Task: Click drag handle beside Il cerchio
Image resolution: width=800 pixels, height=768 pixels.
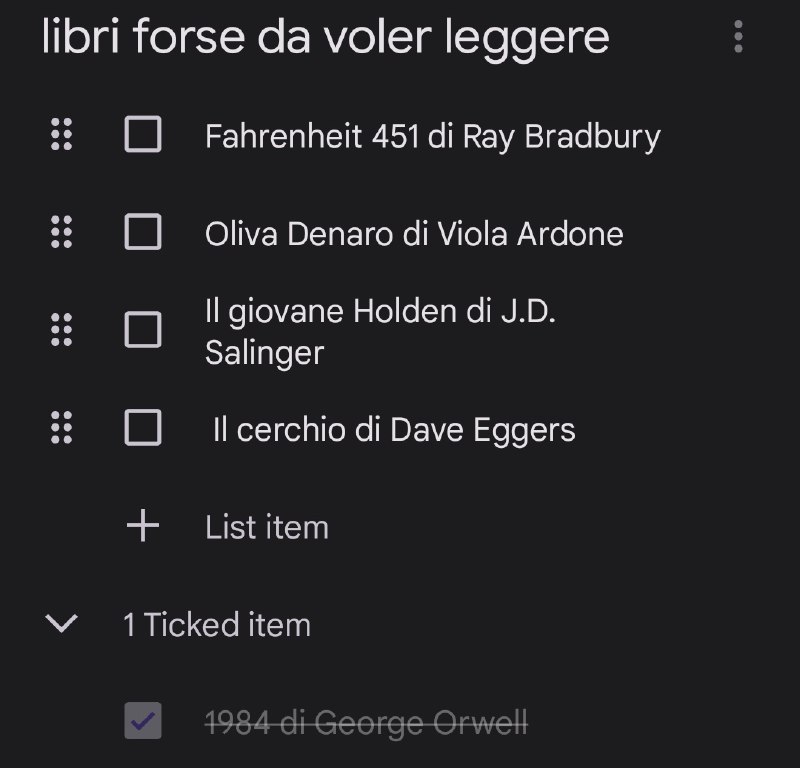Action: [62, 428]
